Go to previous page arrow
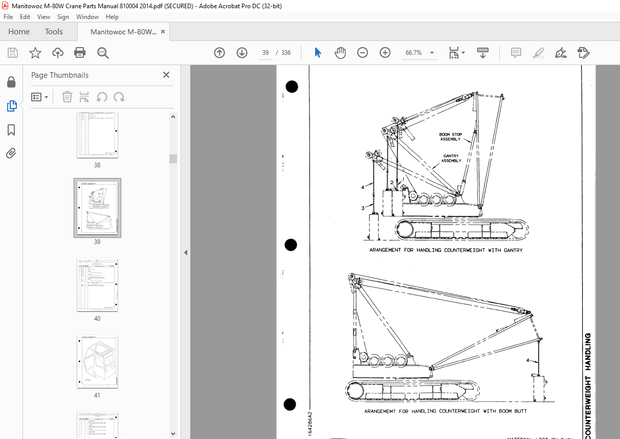 pyautogui.click(x=220, y=52)
